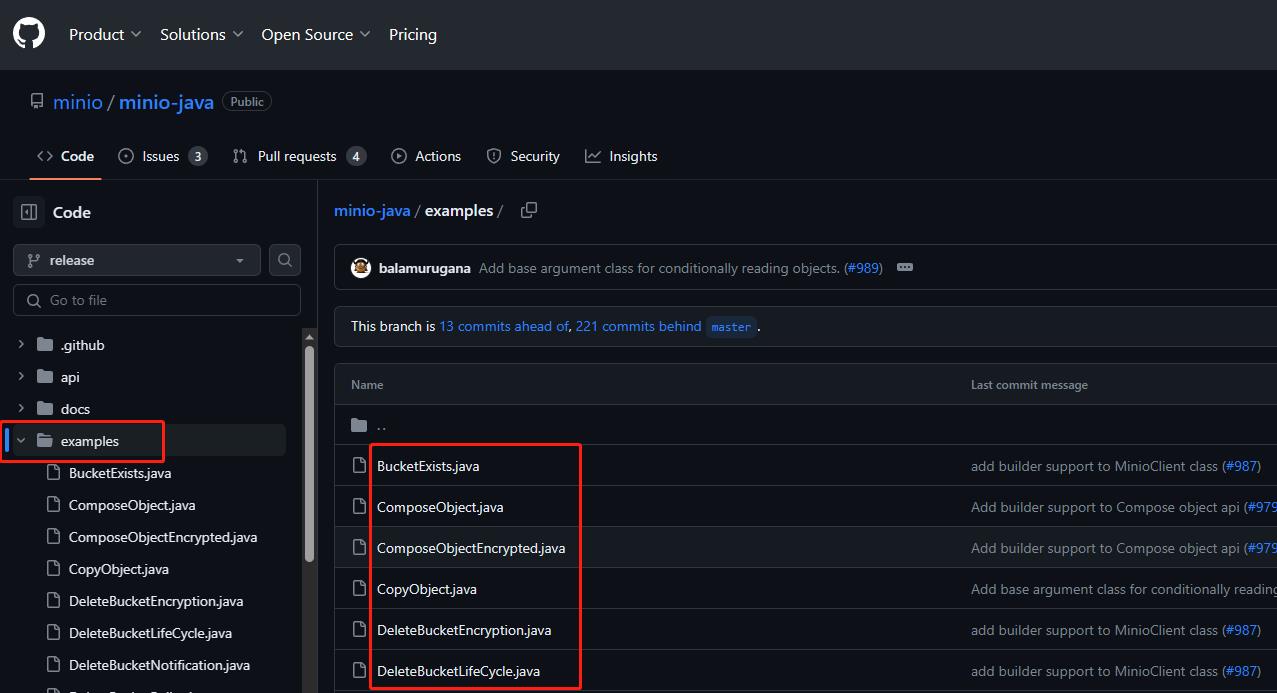The image size is (1277, 693).
Task: Open DeleteBucketLifeCycle.java in the file table
Action: 458,671
